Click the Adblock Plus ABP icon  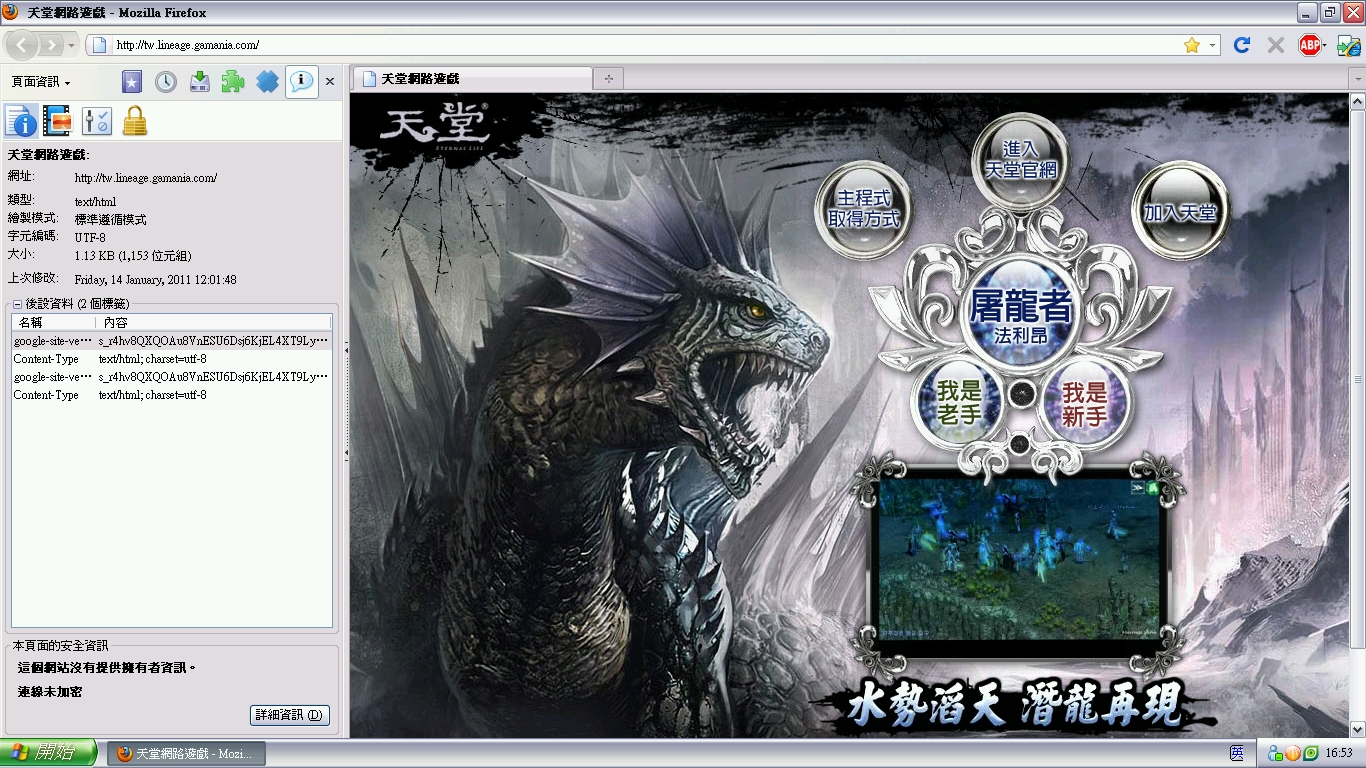1310,45
